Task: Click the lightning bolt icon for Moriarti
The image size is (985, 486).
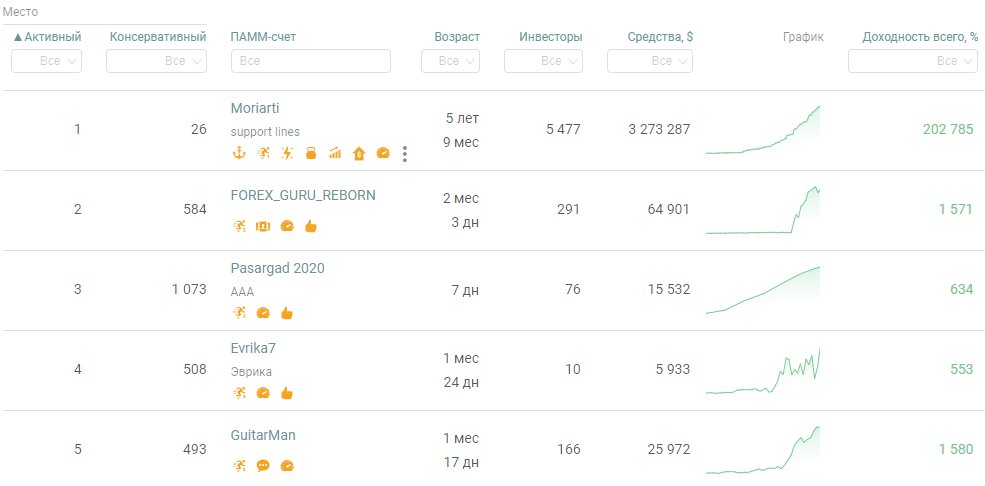Action: coord(286,153)
